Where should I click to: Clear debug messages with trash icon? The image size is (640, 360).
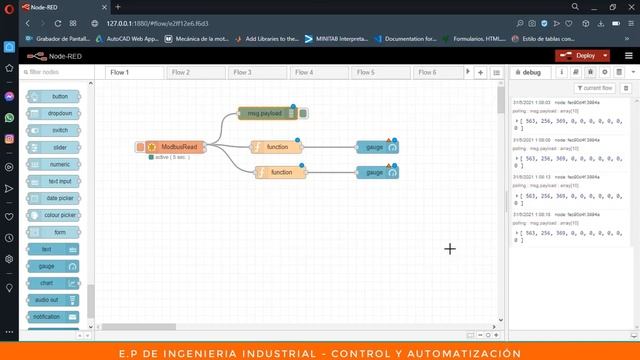[x=626, y=88]
